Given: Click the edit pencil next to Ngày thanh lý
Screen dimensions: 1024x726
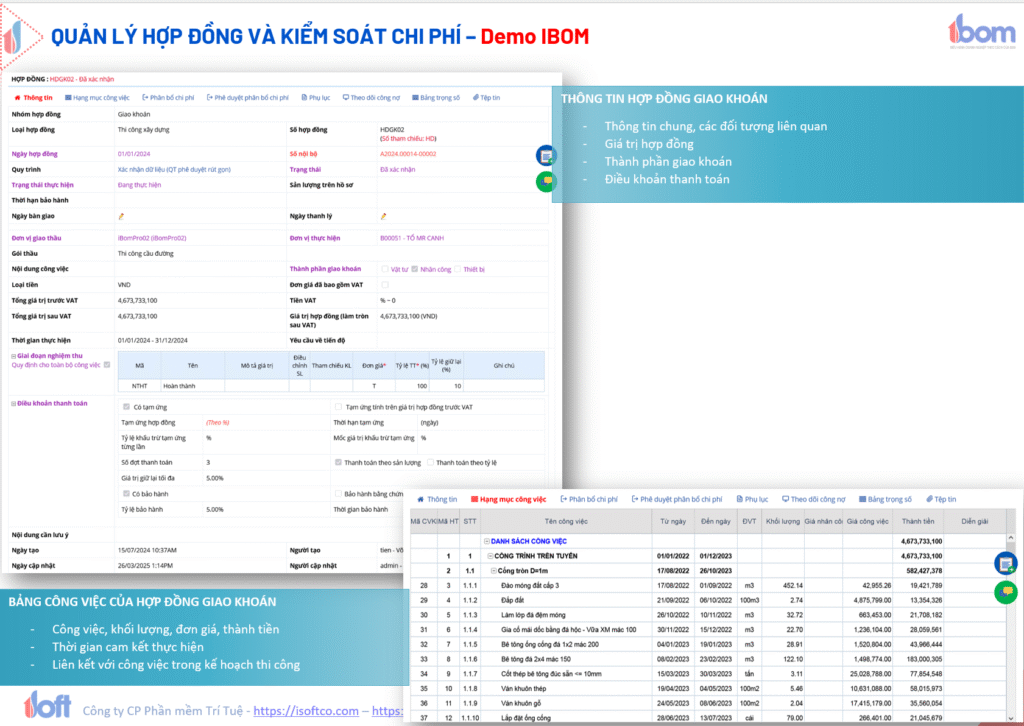Looking at the screenshot, I should [383, 216].
